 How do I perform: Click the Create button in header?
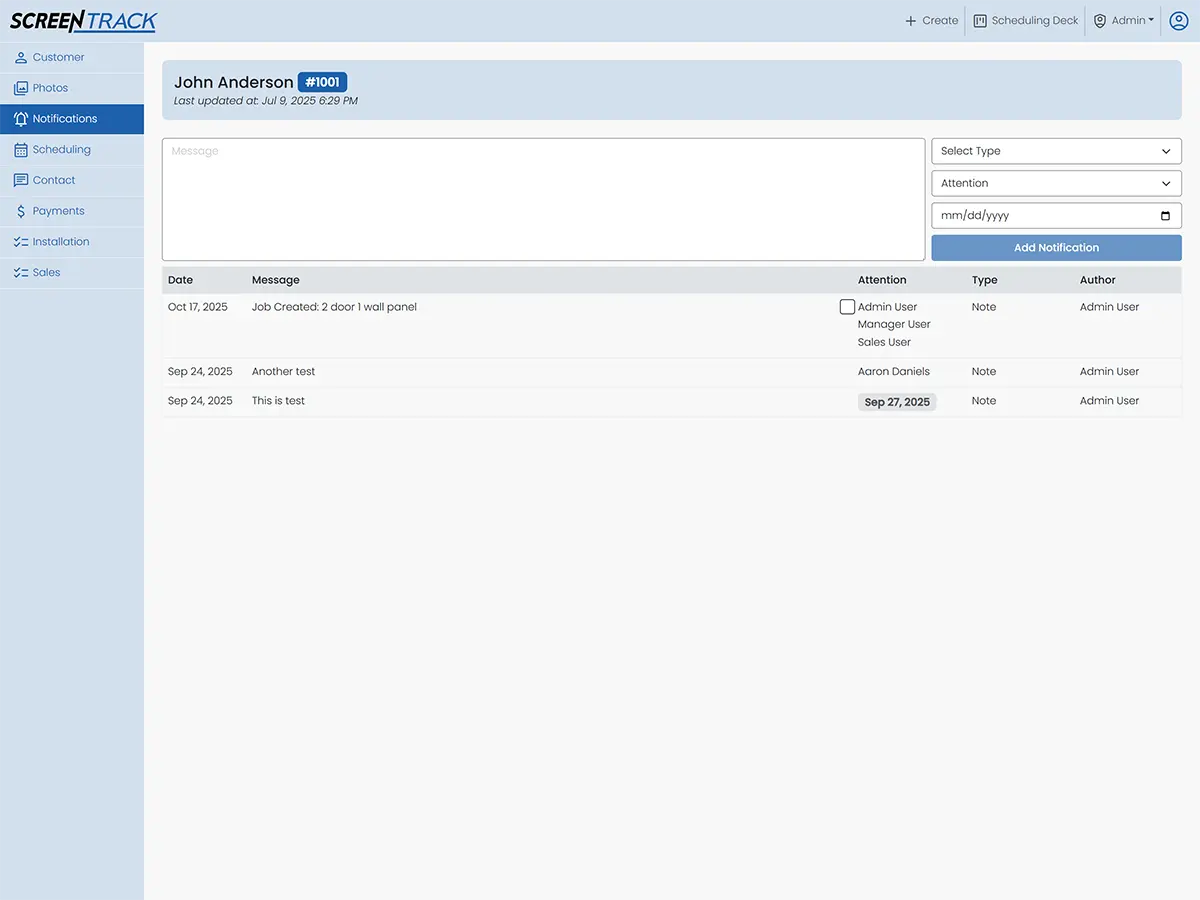click(931, 21)
